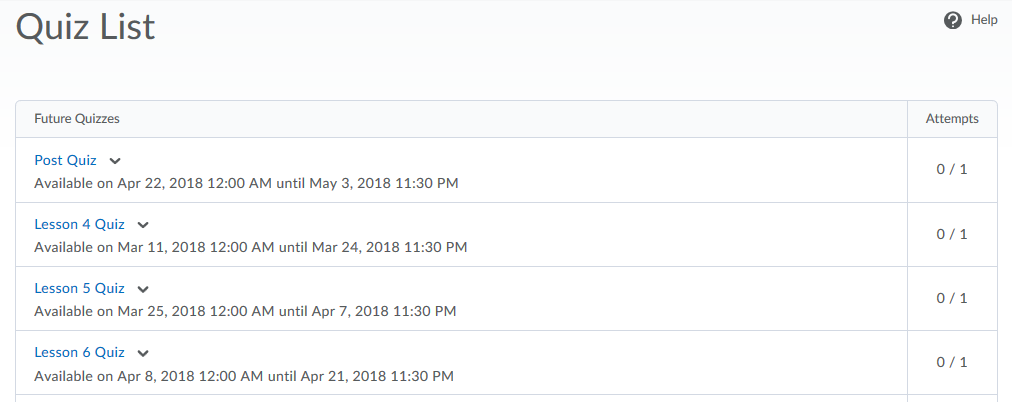Click the Attempts column header
The width and height of the screenshot is (1012, 402).
(952, 119)
